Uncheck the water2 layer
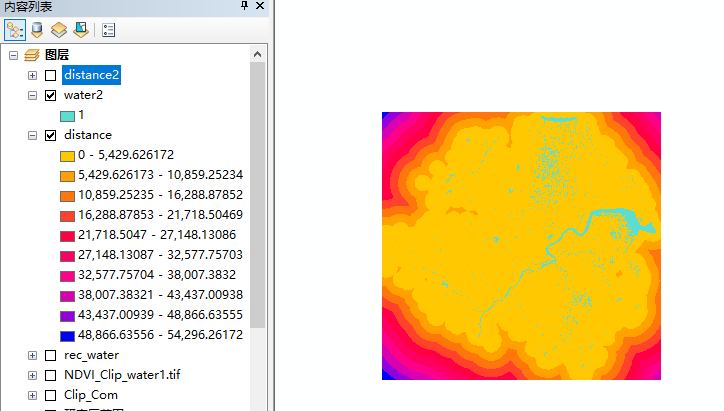This screenshot has width=724, height=411. click(x=50, y=96)
